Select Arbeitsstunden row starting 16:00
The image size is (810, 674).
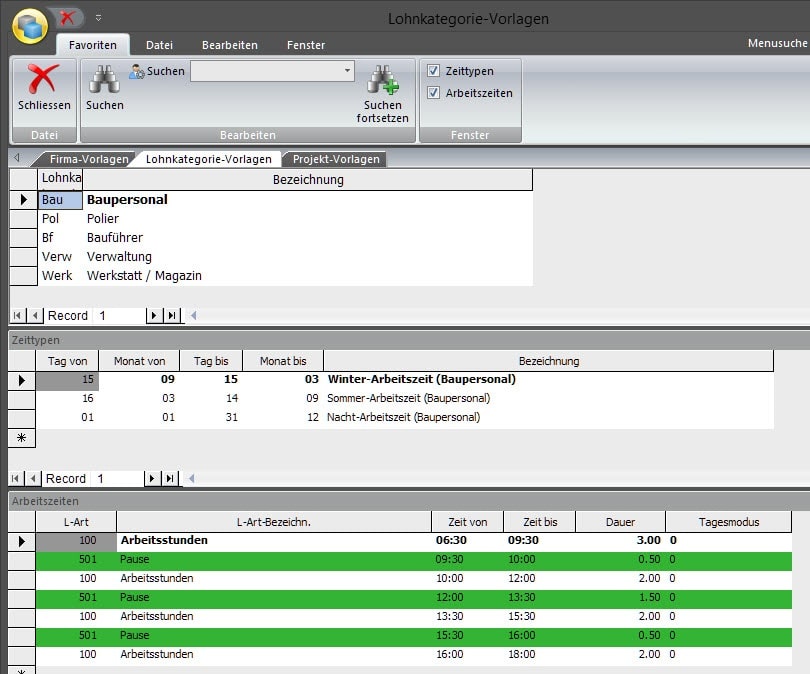(414, 654)
